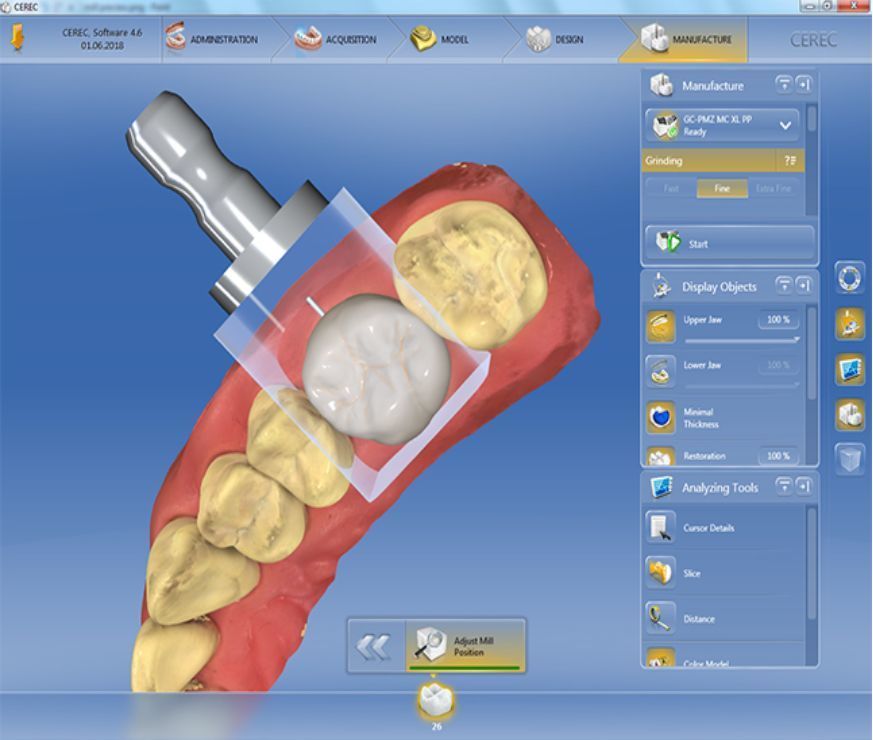
Task: Click the green progress bar under Adjust Mill Position
Action: tap(464, 667)
